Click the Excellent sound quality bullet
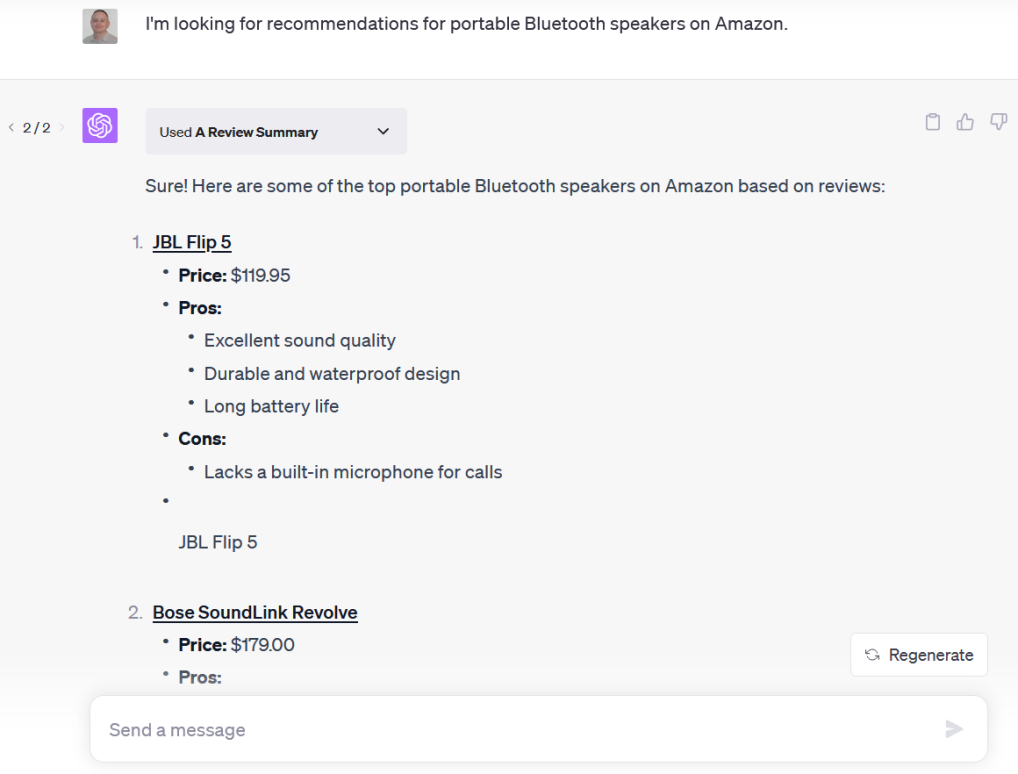This screenshot has height=774, width=1018. coord(300,341)
